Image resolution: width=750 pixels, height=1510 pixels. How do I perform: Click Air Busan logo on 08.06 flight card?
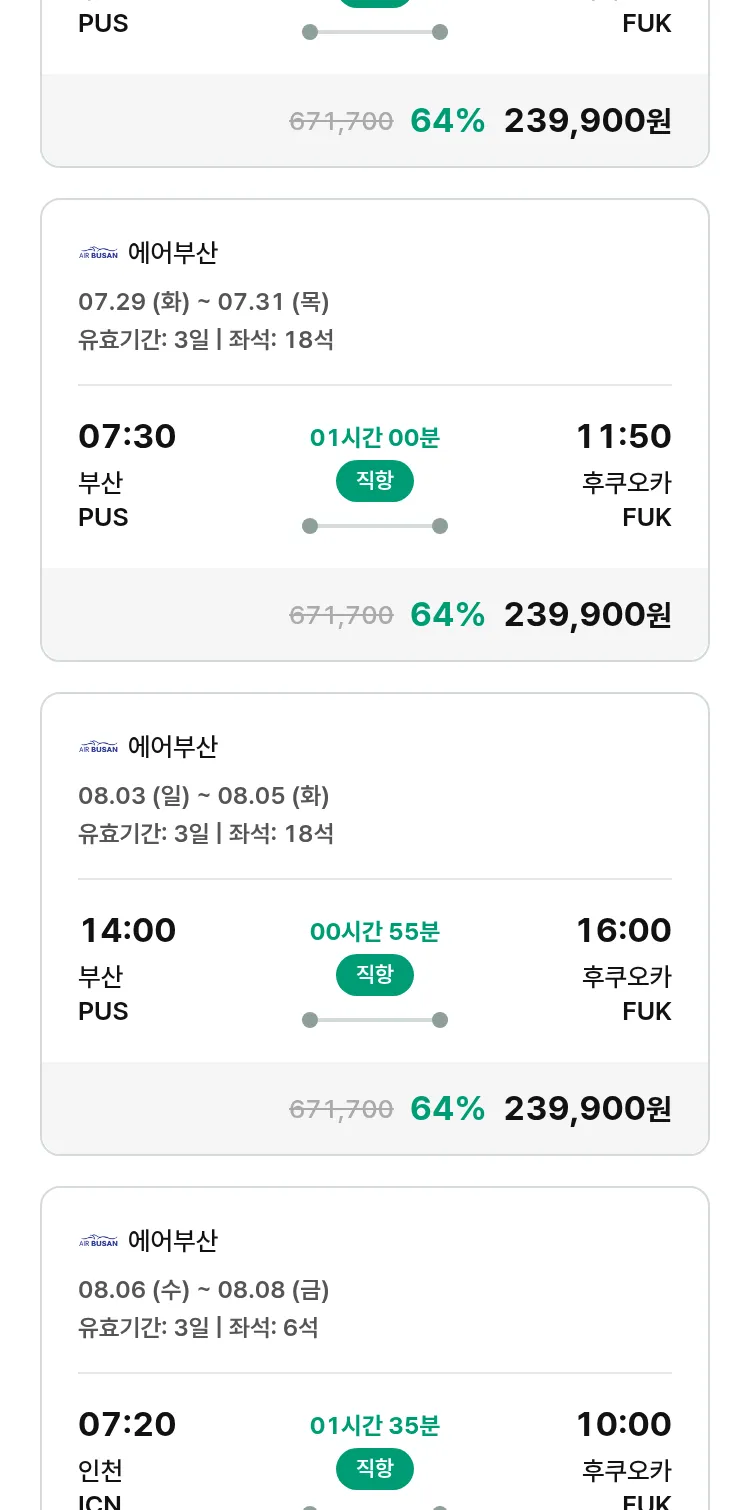98,1241
